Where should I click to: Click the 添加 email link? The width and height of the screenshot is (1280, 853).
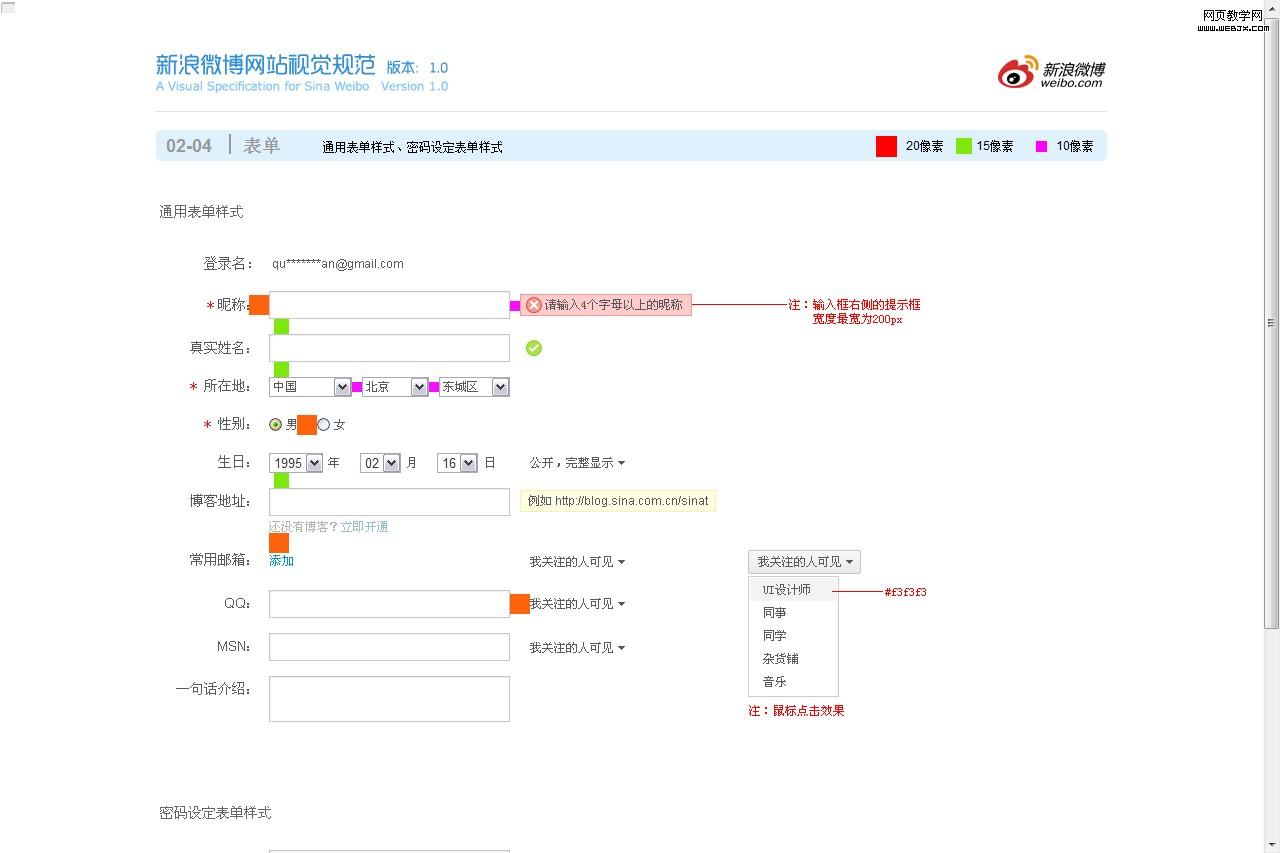[x=281, y=561]
